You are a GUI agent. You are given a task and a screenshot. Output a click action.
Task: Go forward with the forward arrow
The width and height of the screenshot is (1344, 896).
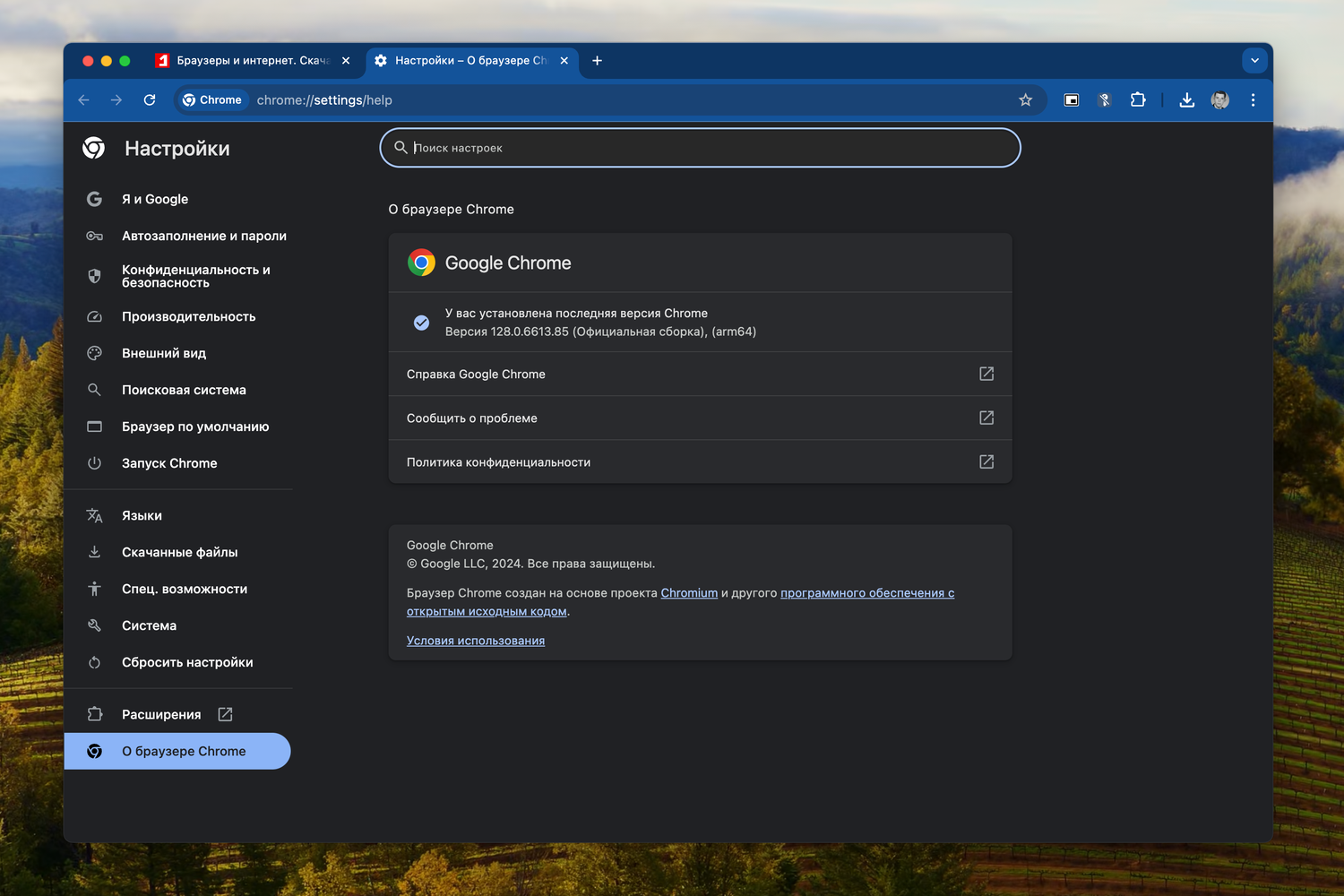pos(116,100)
